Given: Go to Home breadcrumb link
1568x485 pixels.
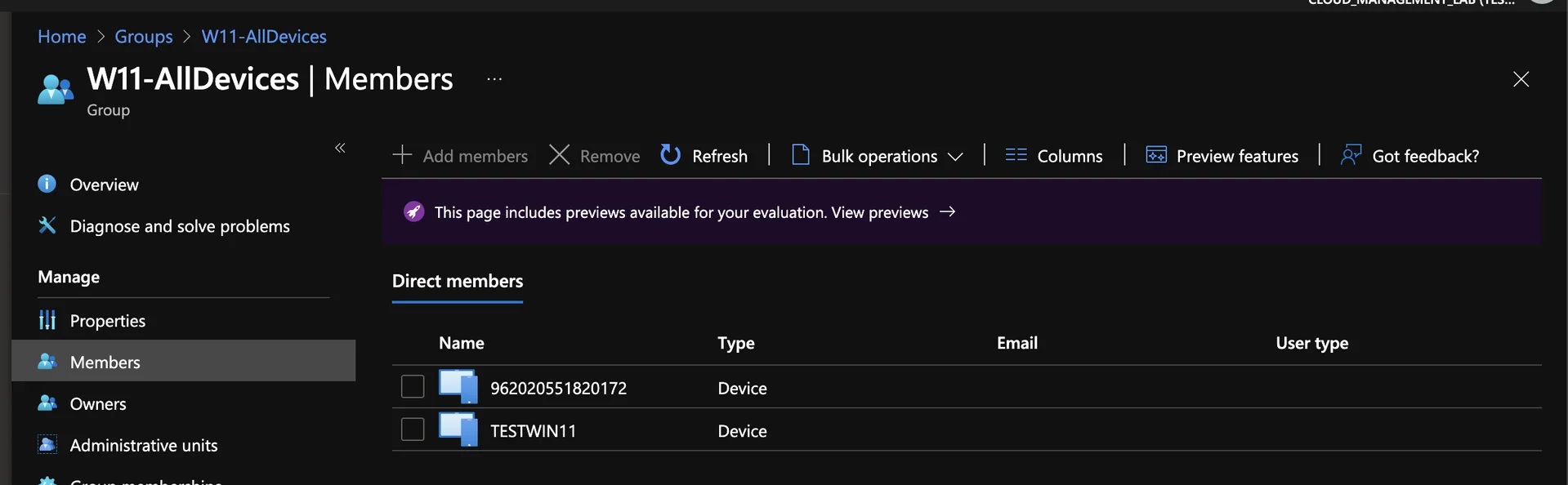Looking at the screenshot, I should [62, 37].
